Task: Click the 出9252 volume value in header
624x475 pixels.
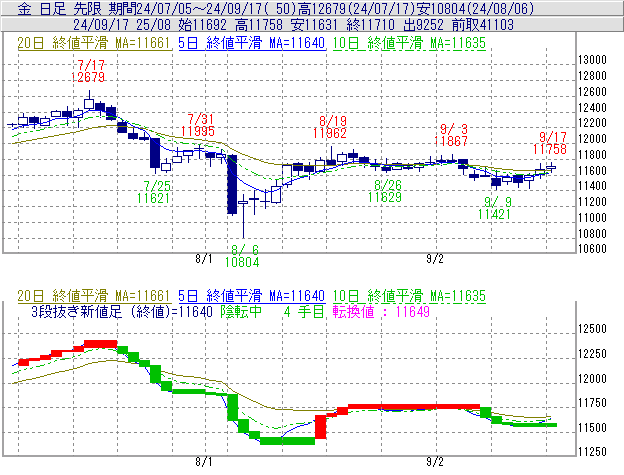Action: (x=423, y=25)
